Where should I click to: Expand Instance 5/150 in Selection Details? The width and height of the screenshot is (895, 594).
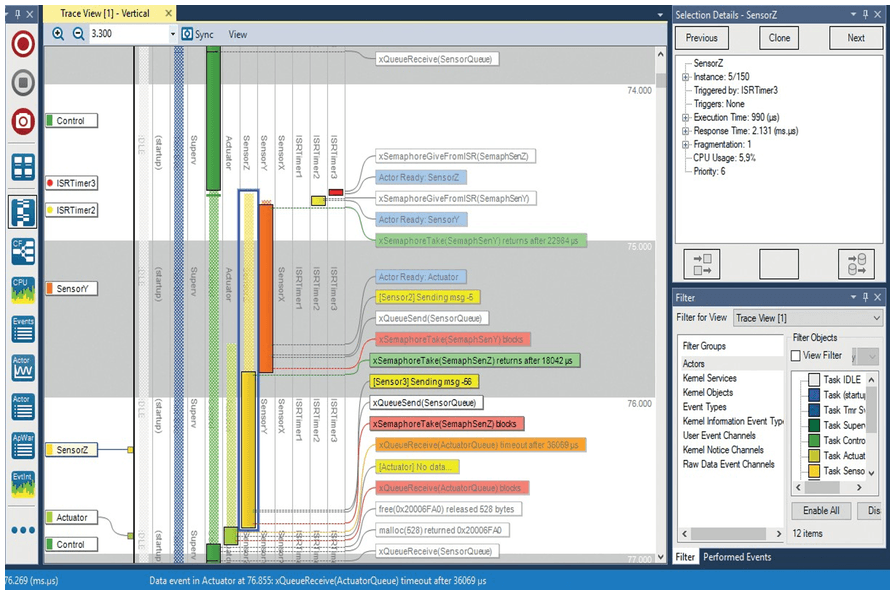click(684, 76)
